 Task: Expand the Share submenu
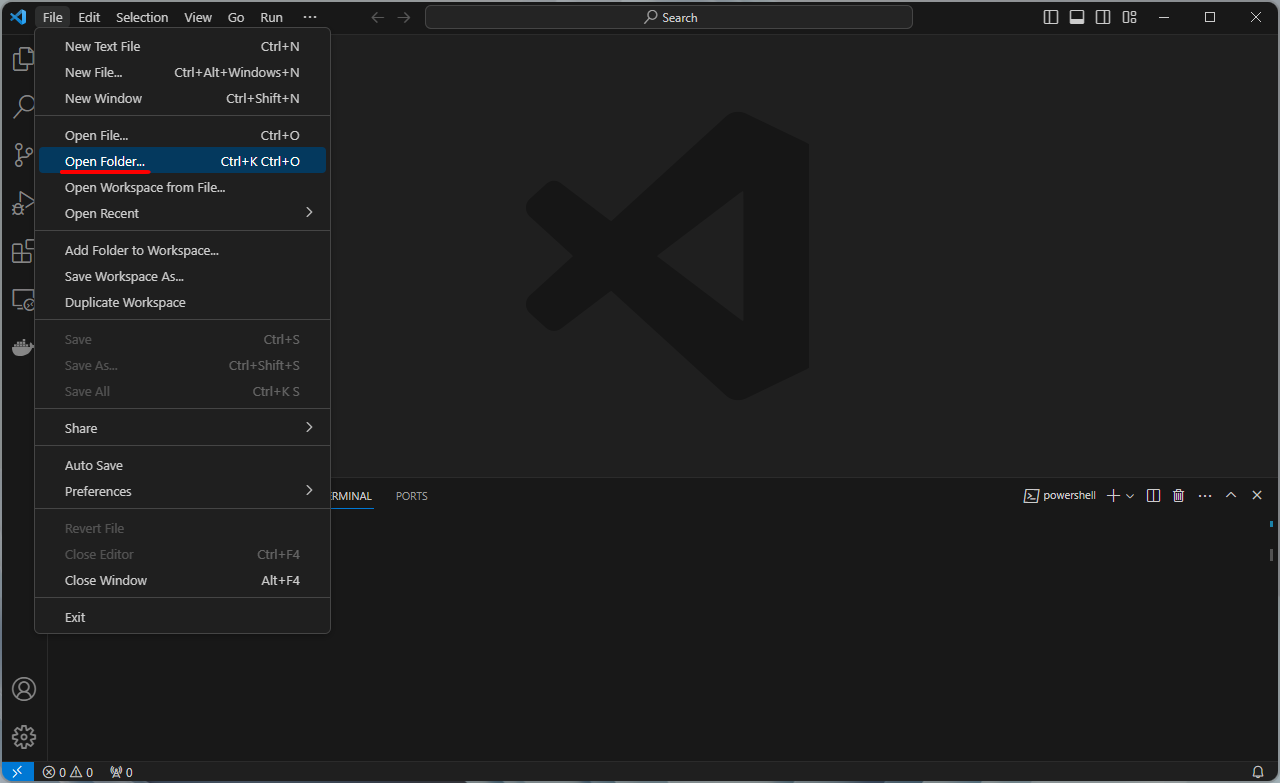[x=182, y=428]
